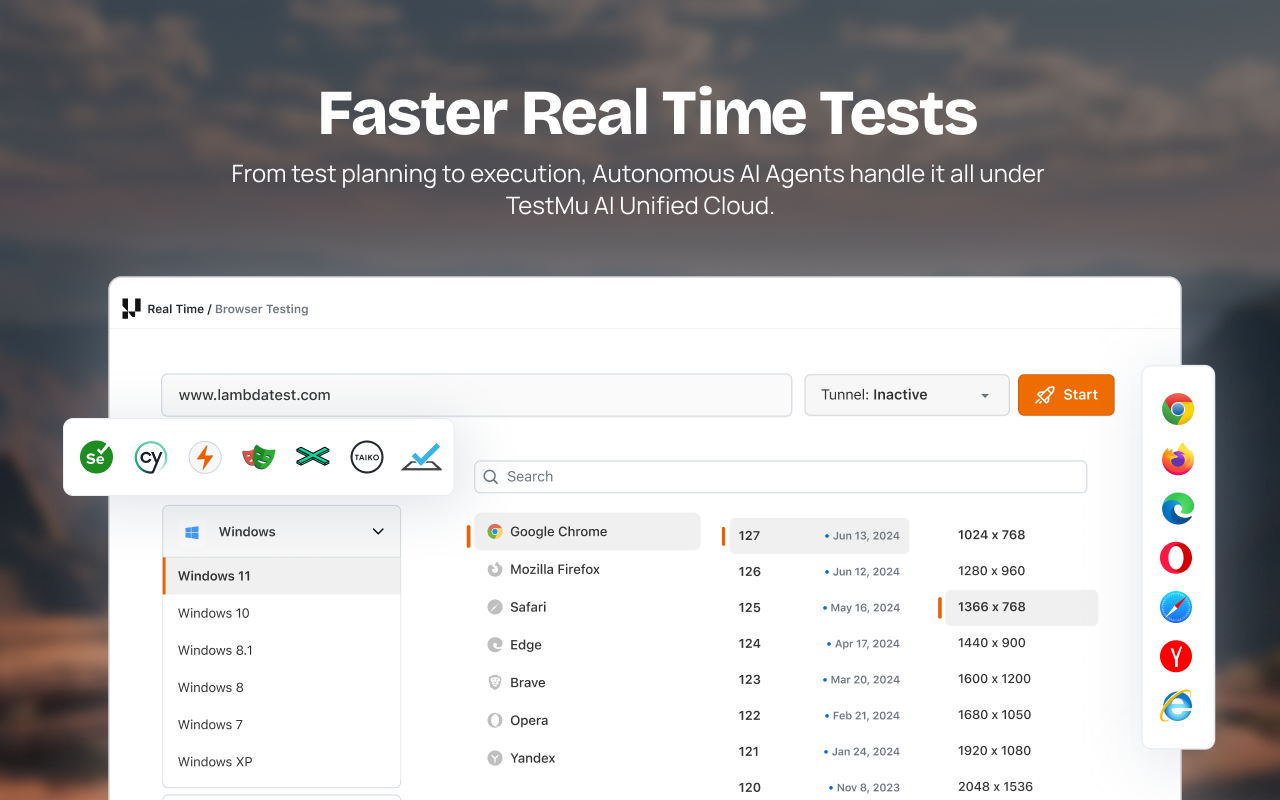This screenshot has width=1280, height=800.
Task: Pick version 125 dated May 16, 2024
Action: (x=819, y=608)
